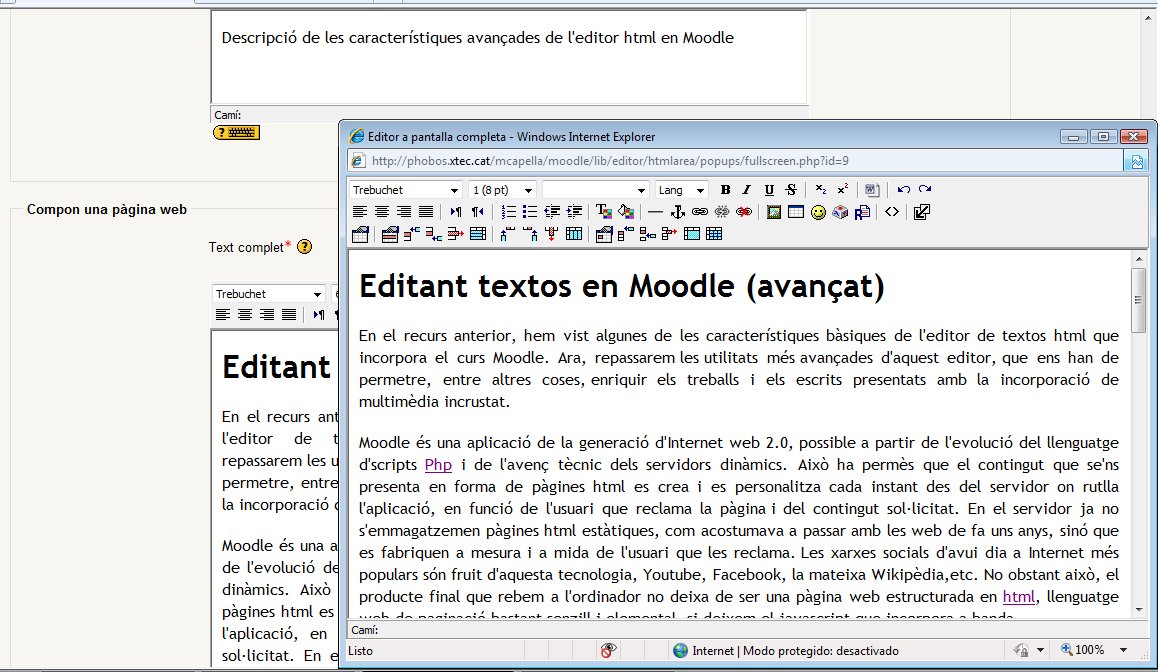
Task: Click the popup blocker status icon
Action: point(608,651)
